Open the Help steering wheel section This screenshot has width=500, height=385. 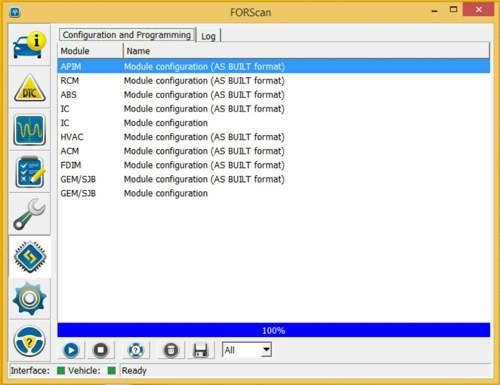tap(30, 341)
